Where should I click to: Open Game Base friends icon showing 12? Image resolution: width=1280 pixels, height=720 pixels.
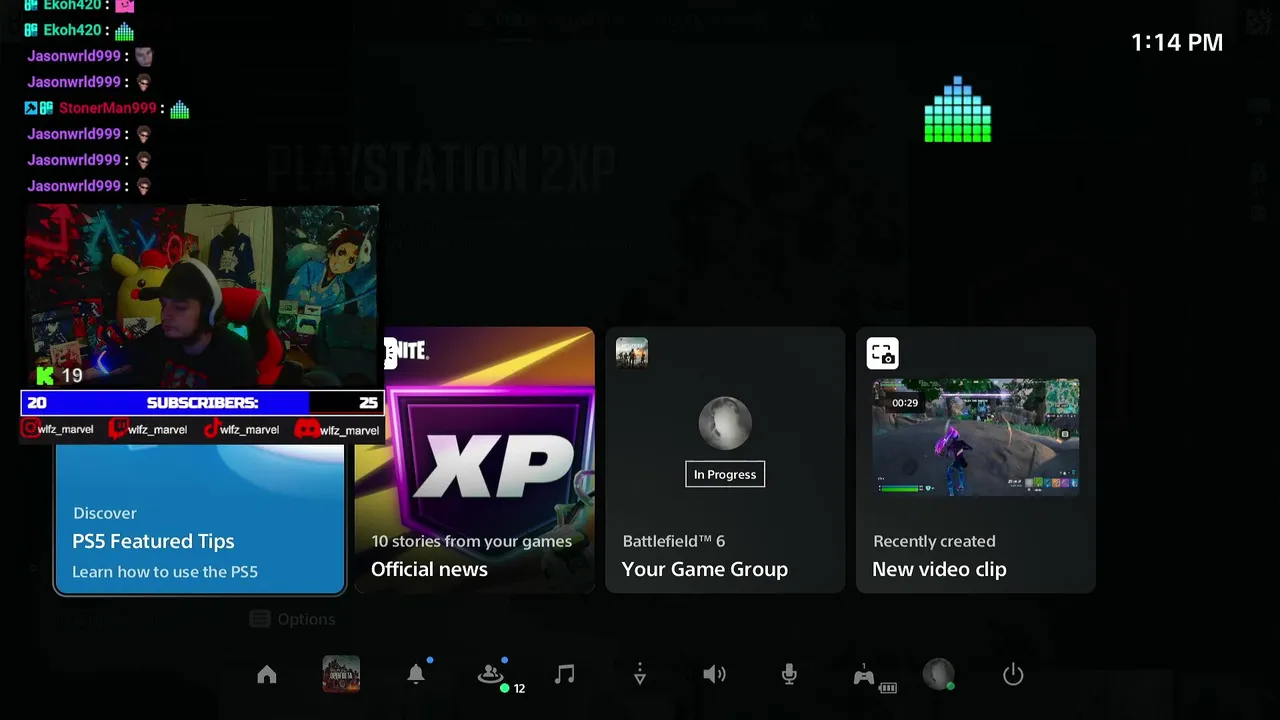click(x=491, y=675)
